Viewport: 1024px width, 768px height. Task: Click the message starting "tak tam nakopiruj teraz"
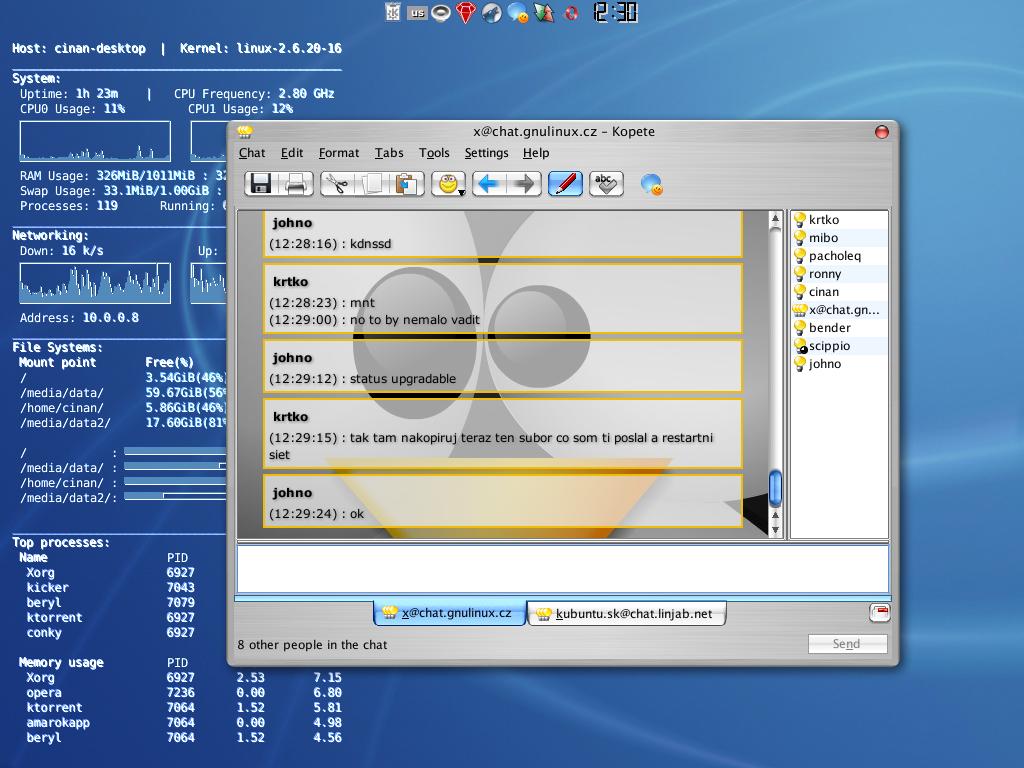click(x=491, y=446)
